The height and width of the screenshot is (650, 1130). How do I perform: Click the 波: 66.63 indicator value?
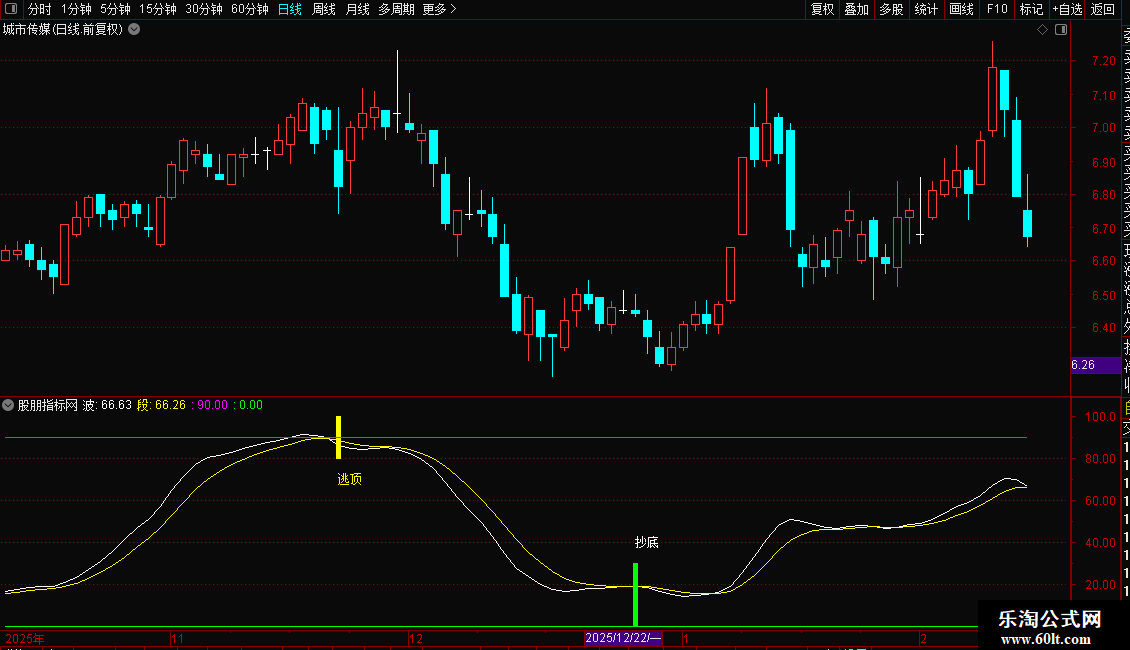107,405
